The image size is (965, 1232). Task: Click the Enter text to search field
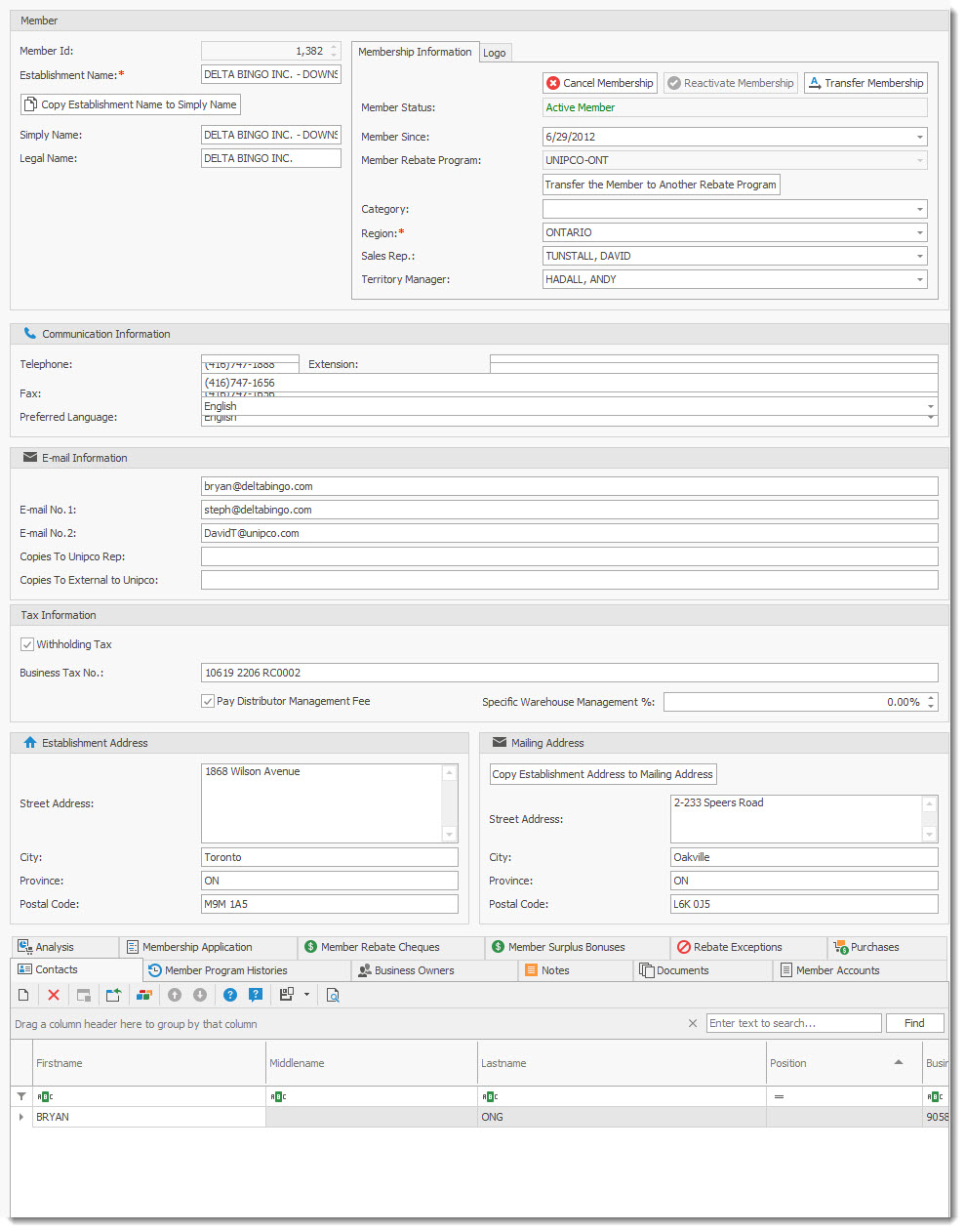pos(793,1023)
